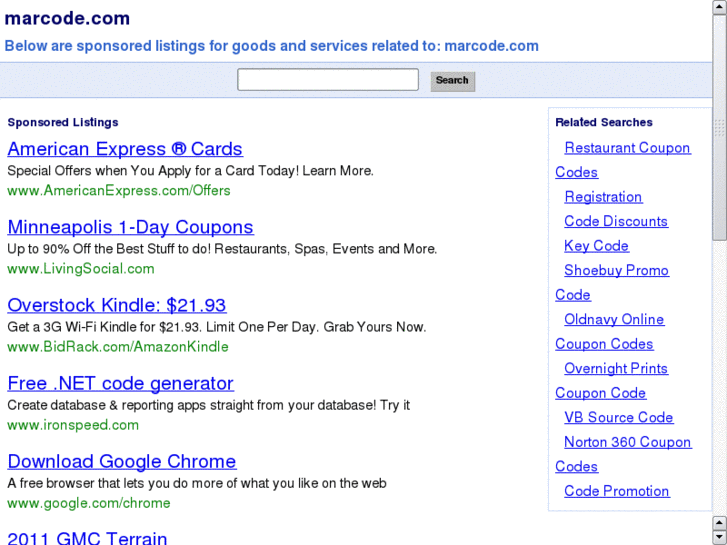Open the Overstock Kindle: $21.93 listing

pyautogui.click(x=117, y=305)
